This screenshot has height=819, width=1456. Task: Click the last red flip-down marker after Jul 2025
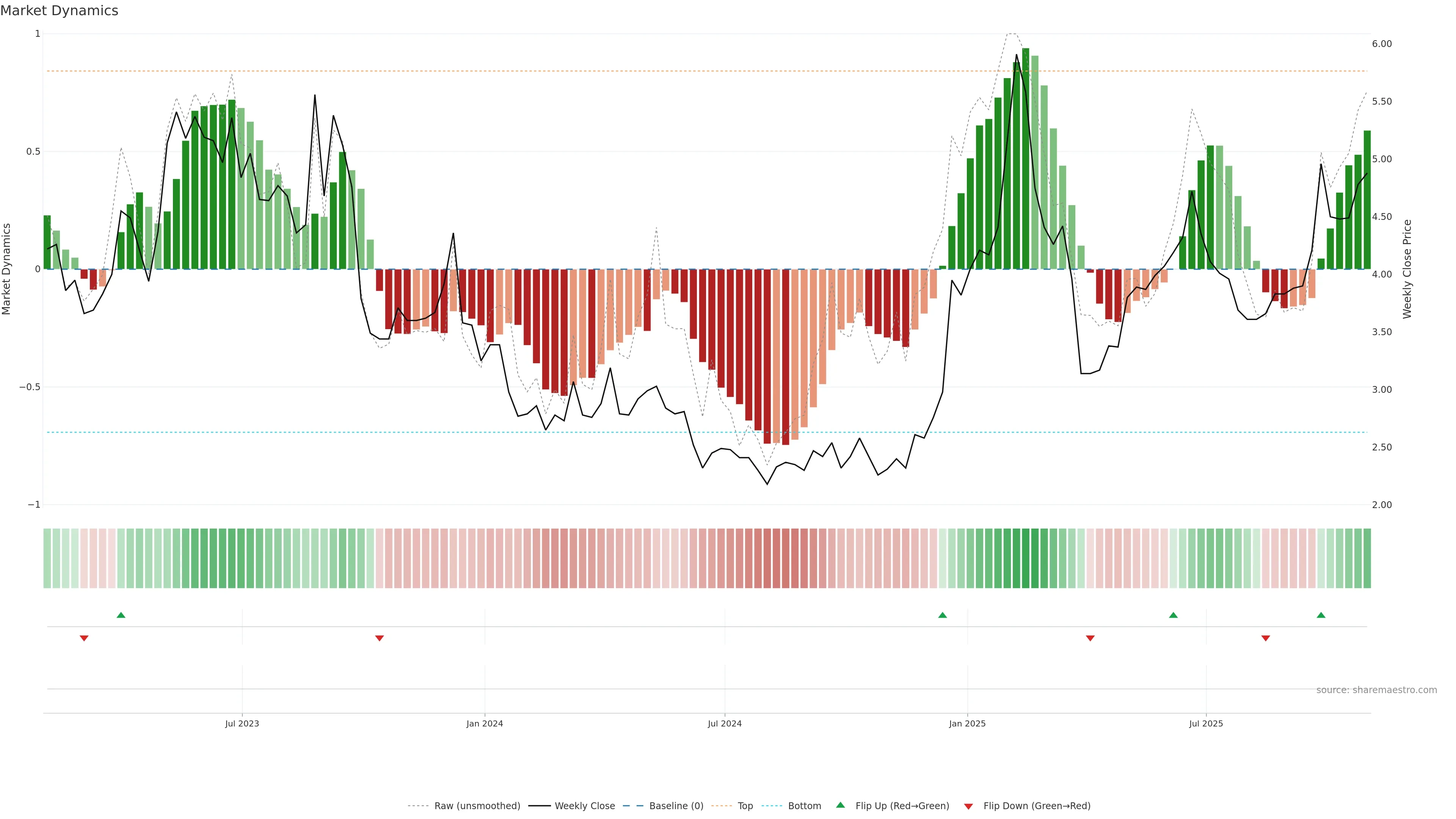pyautogui.click(x=1266, y=638)
